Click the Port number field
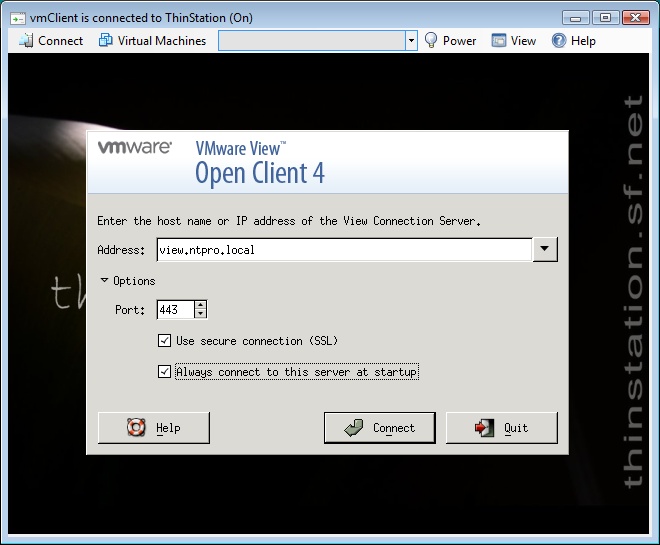Viewport: 660px width, 545px height. pyautogui.click(x=175, y=310)
